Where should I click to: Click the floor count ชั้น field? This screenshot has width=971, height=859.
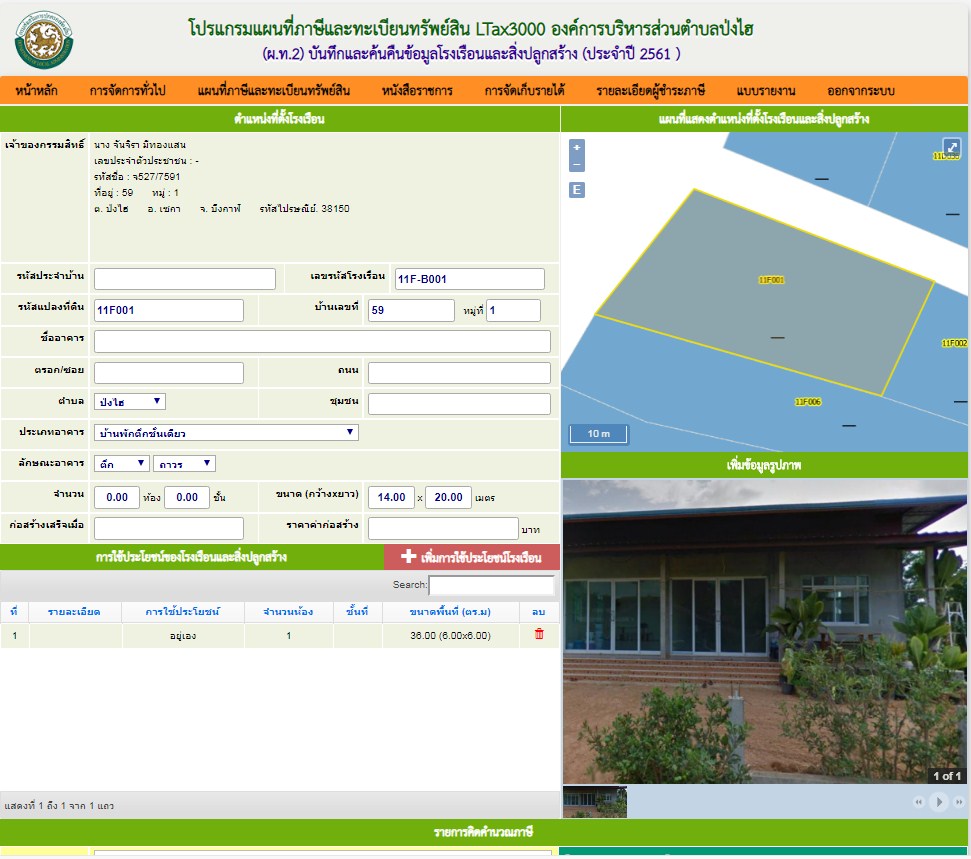coord(186,497)
